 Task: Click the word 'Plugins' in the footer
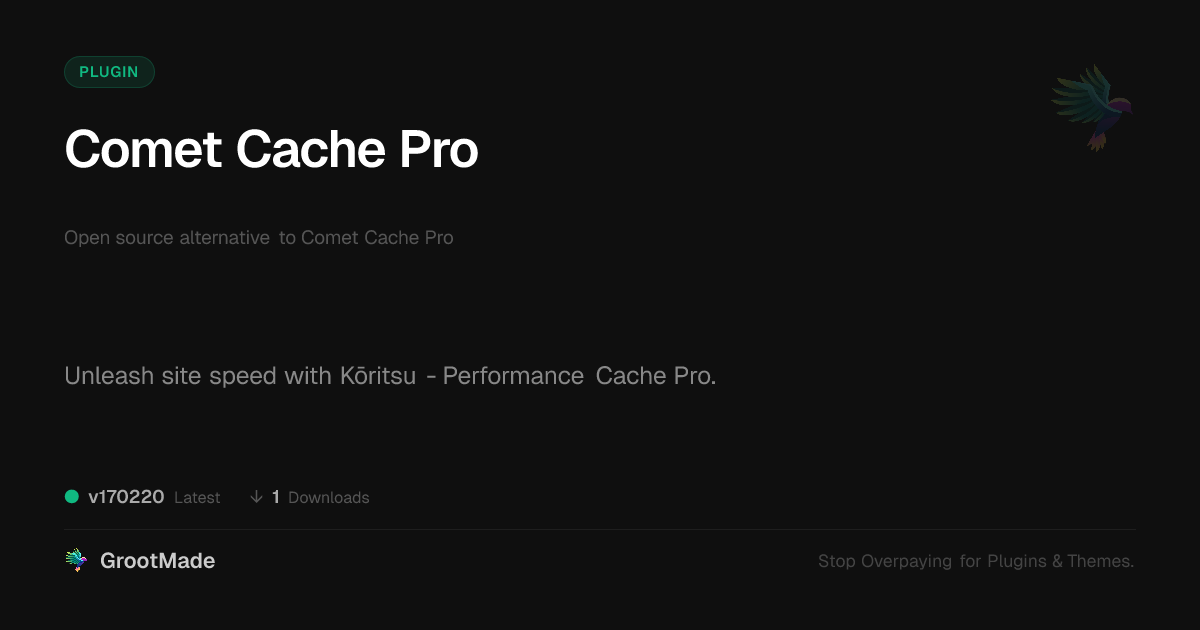click(x=1017, y=562)
